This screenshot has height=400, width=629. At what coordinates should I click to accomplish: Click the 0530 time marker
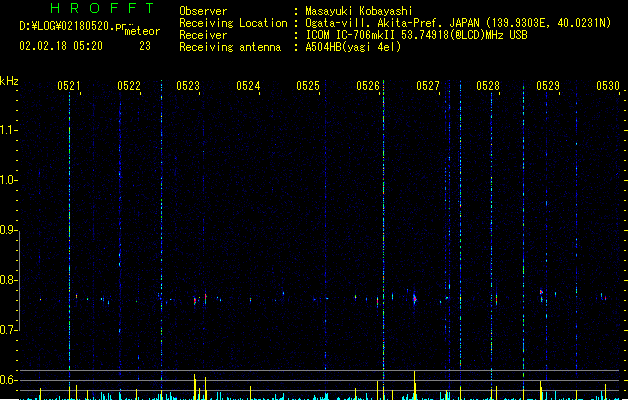pos(608,86)
